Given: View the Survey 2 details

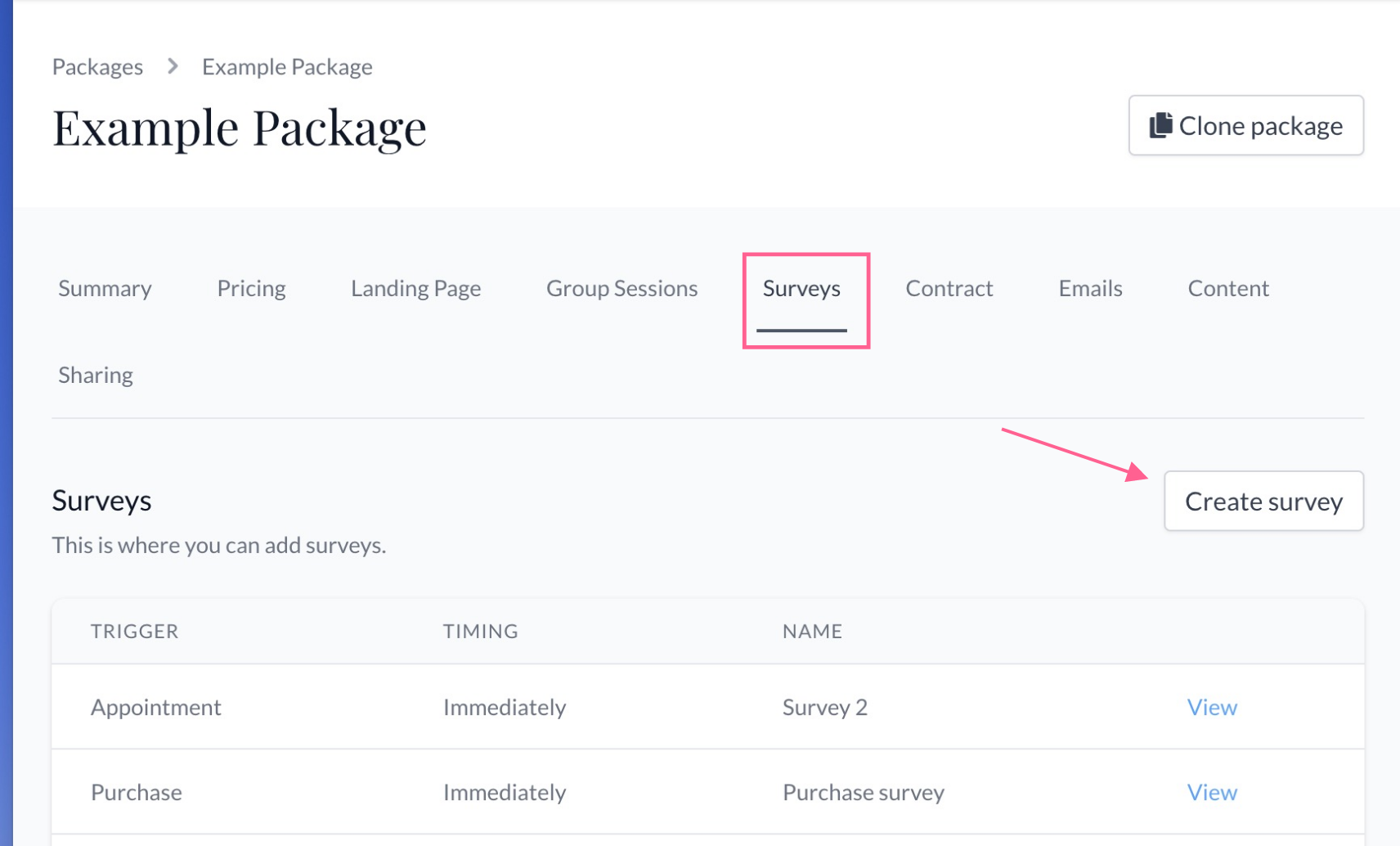Looking at the screenshot, I should 1212,707.
